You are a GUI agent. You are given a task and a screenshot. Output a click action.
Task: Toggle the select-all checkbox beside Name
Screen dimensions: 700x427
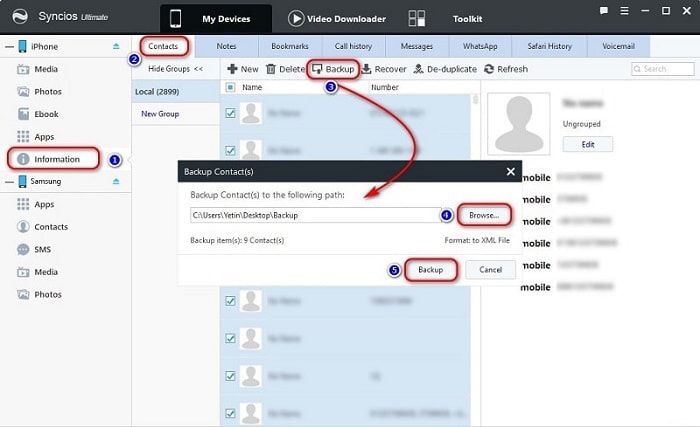click(x=230, y=88)
